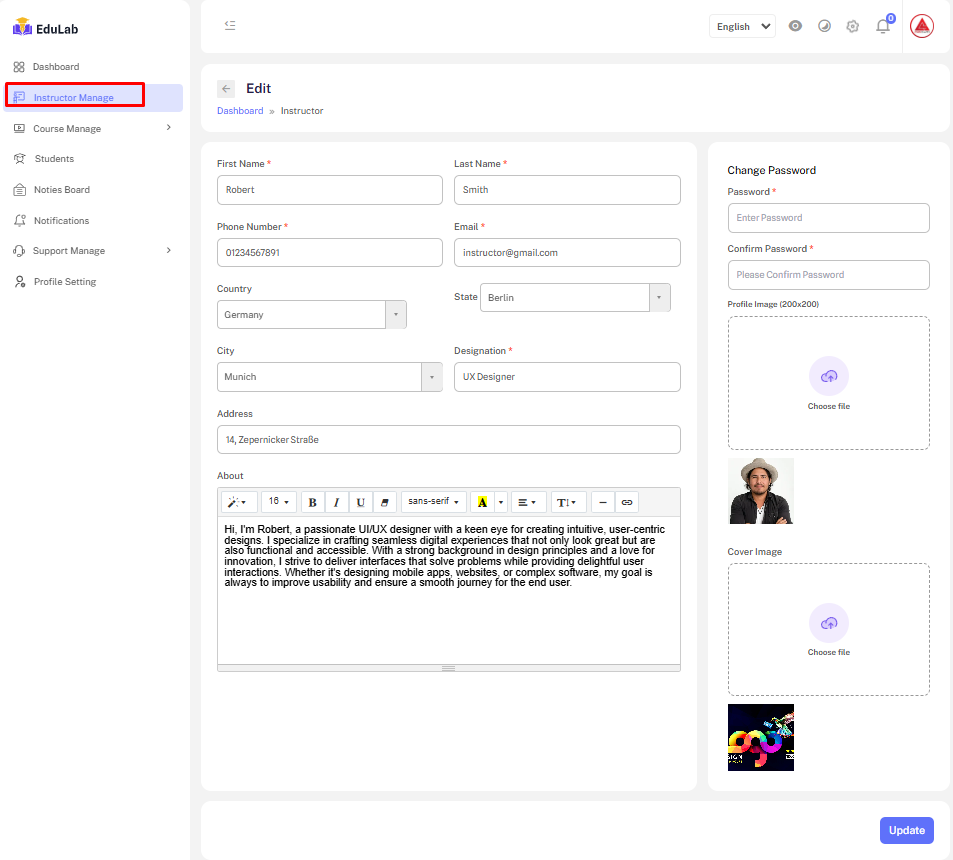Click the yellow highlight color button
Viewport: 953px width, 860px height.
pos(482,502)
